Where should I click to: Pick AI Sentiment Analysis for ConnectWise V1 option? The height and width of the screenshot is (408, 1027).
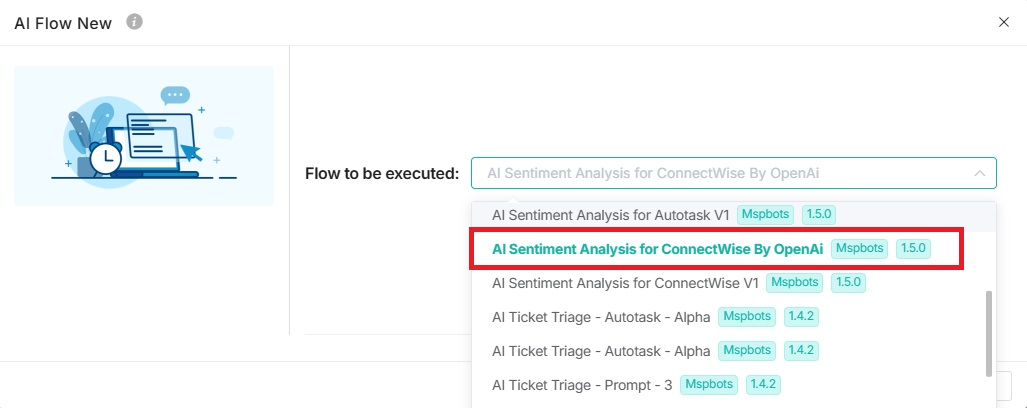pyautogui.click(x=625, y=283)
